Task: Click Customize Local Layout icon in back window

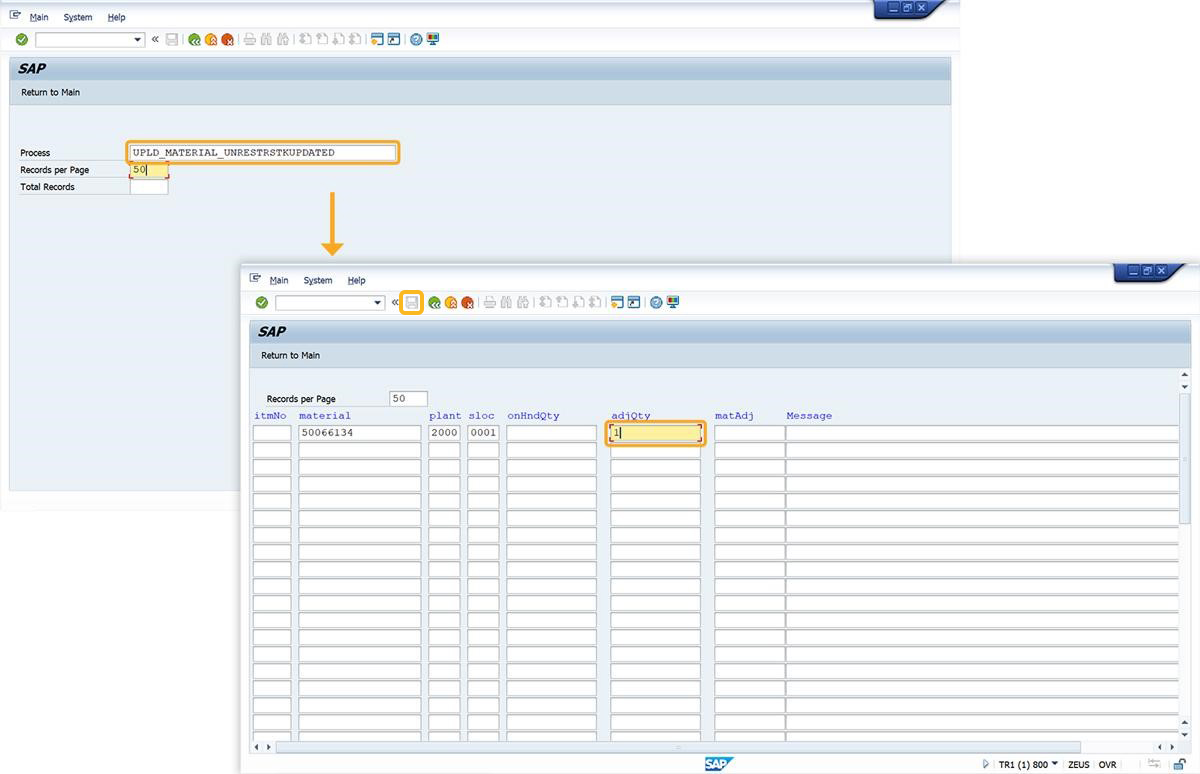Action: [x=433, y=39]
